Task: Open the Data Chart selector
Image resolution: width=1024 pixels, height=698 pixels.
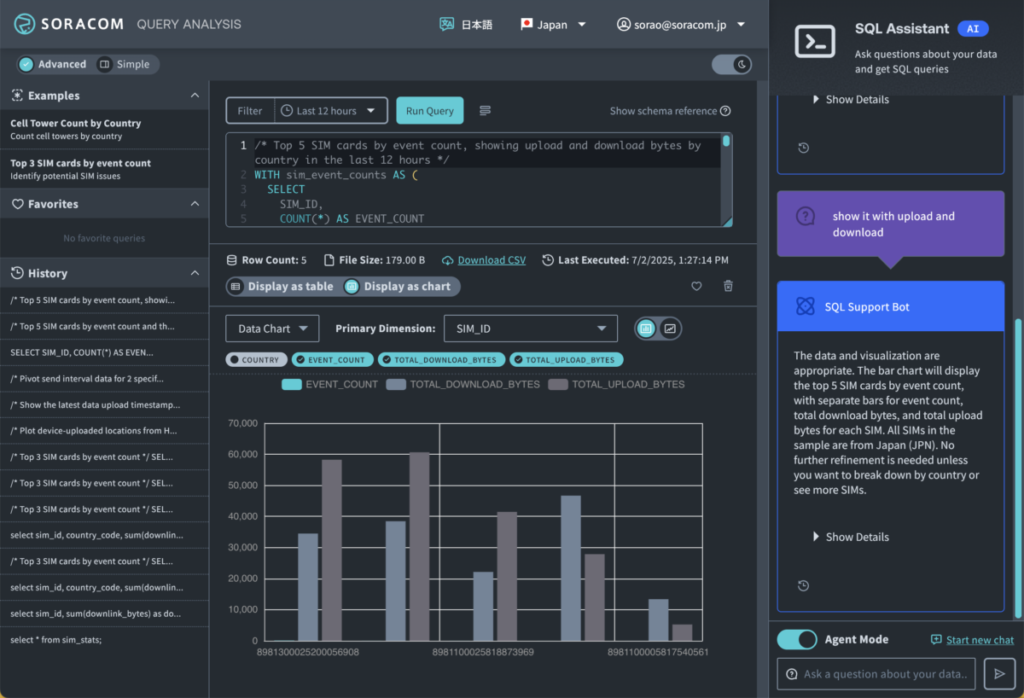Action: point(272,327)
